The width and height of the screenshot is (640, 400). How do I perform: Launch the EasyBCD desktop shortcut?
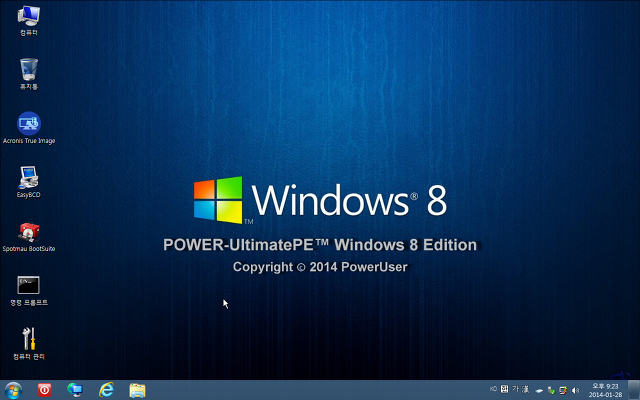(x=29, y=182)
